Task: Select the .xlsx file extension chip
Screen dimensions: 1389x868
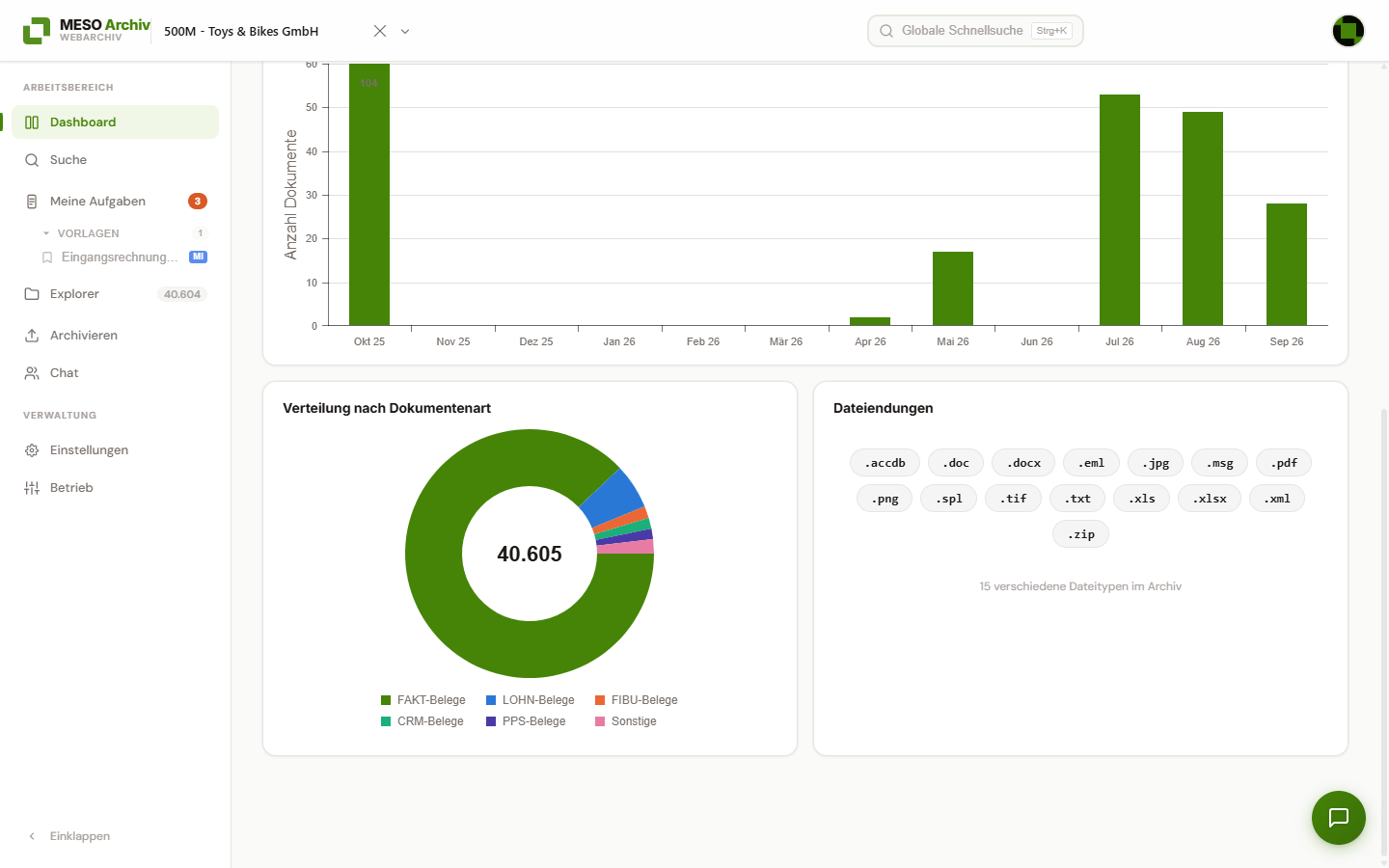Action: [1210, 499]
